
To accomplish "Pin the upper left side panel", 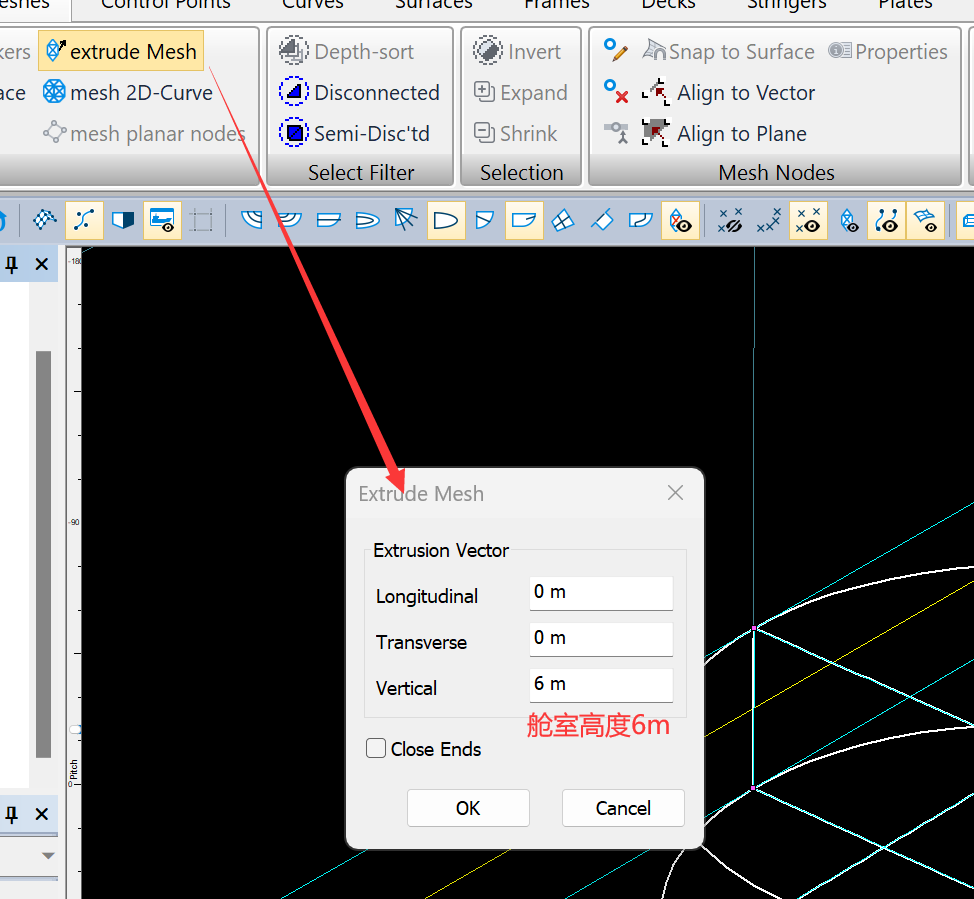I will point(12,264).
